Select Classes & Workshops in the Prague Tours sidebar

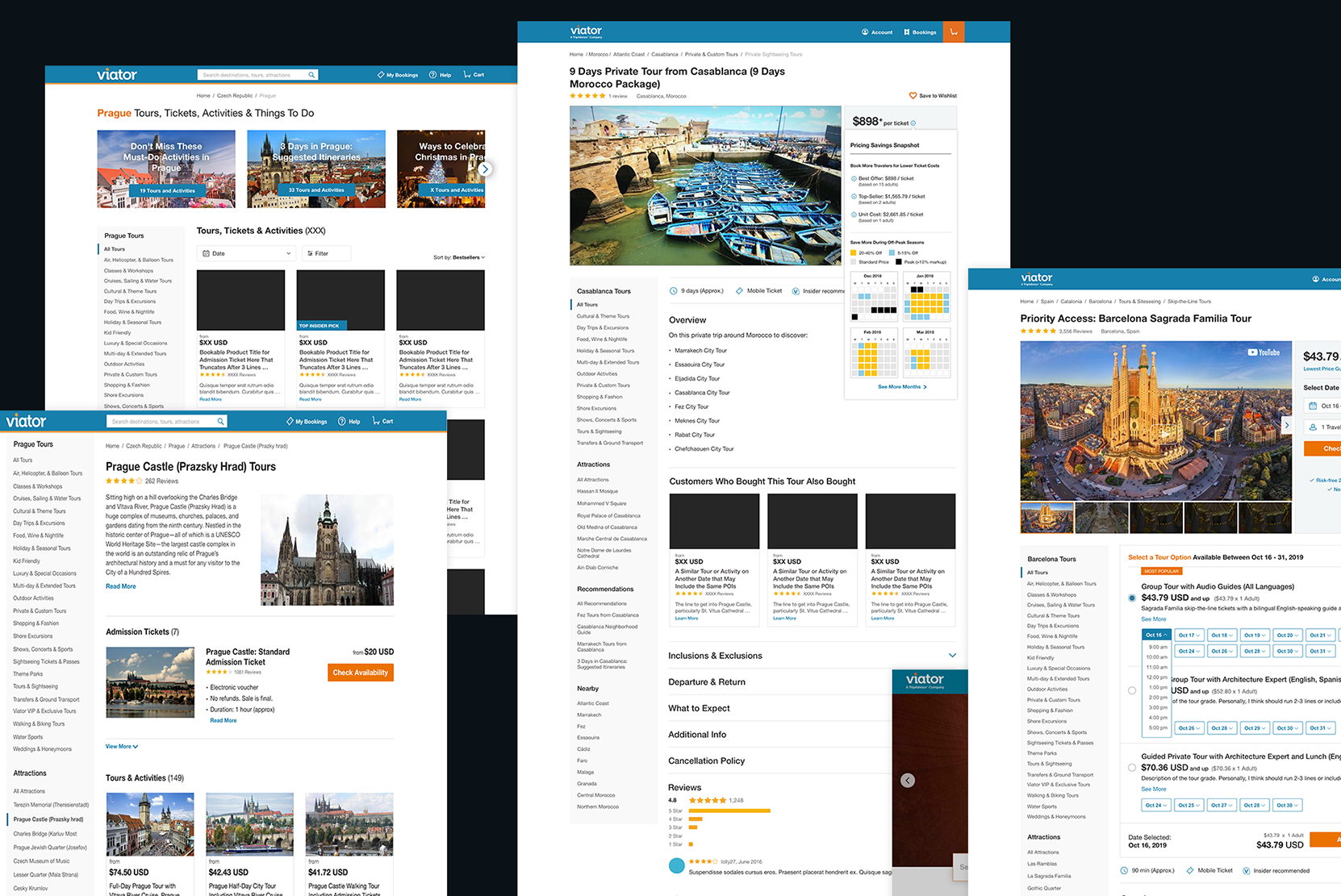128,270
